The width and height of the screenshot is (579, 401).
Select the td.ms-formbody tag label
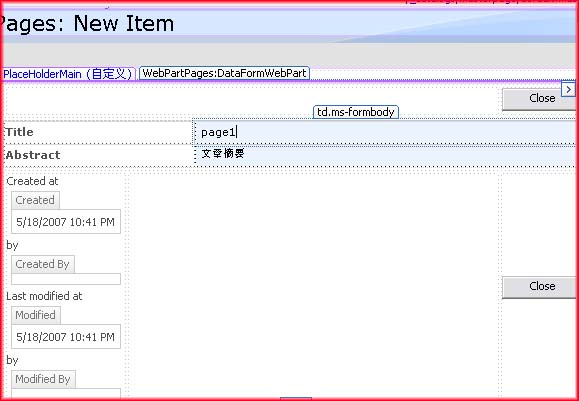click(x=356, y=112)
